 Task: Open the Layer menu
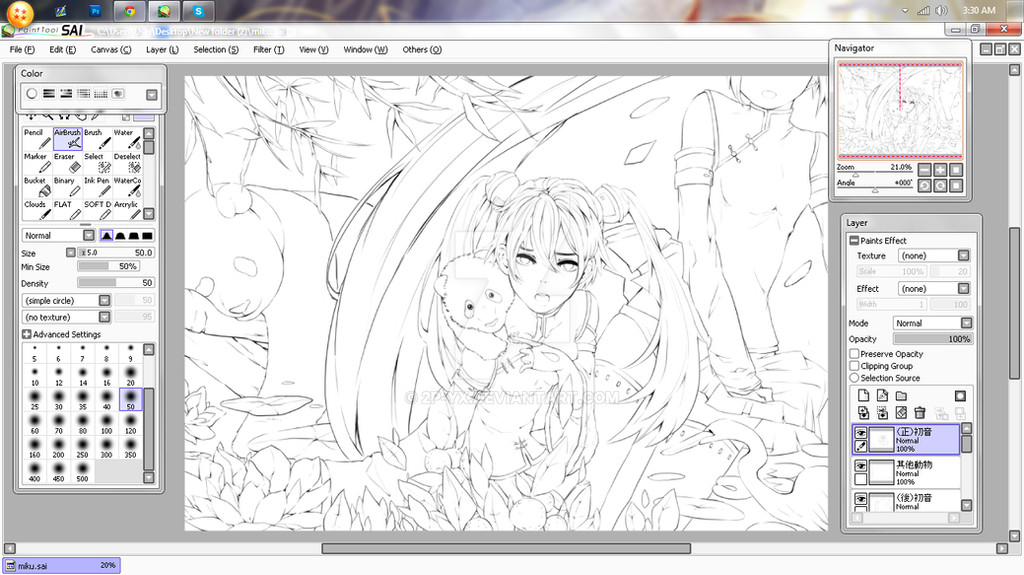[x=162, y=50]
